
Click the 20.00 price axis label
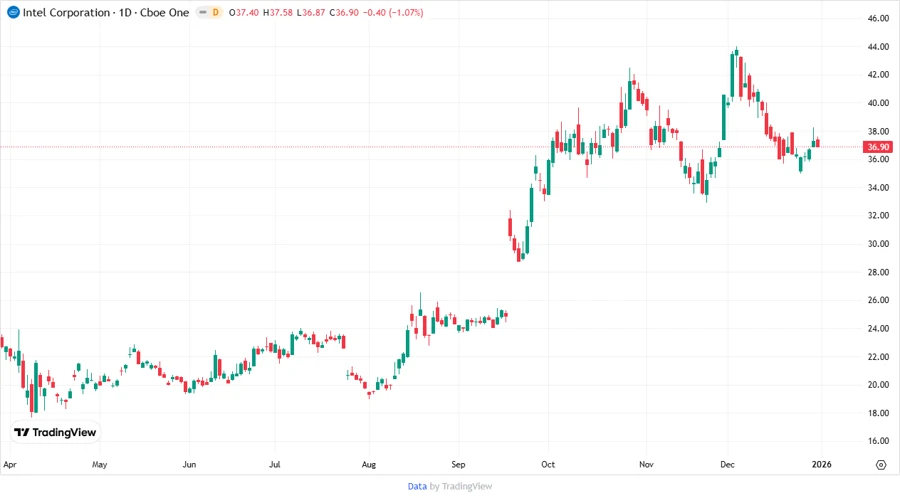click(878, 385)
